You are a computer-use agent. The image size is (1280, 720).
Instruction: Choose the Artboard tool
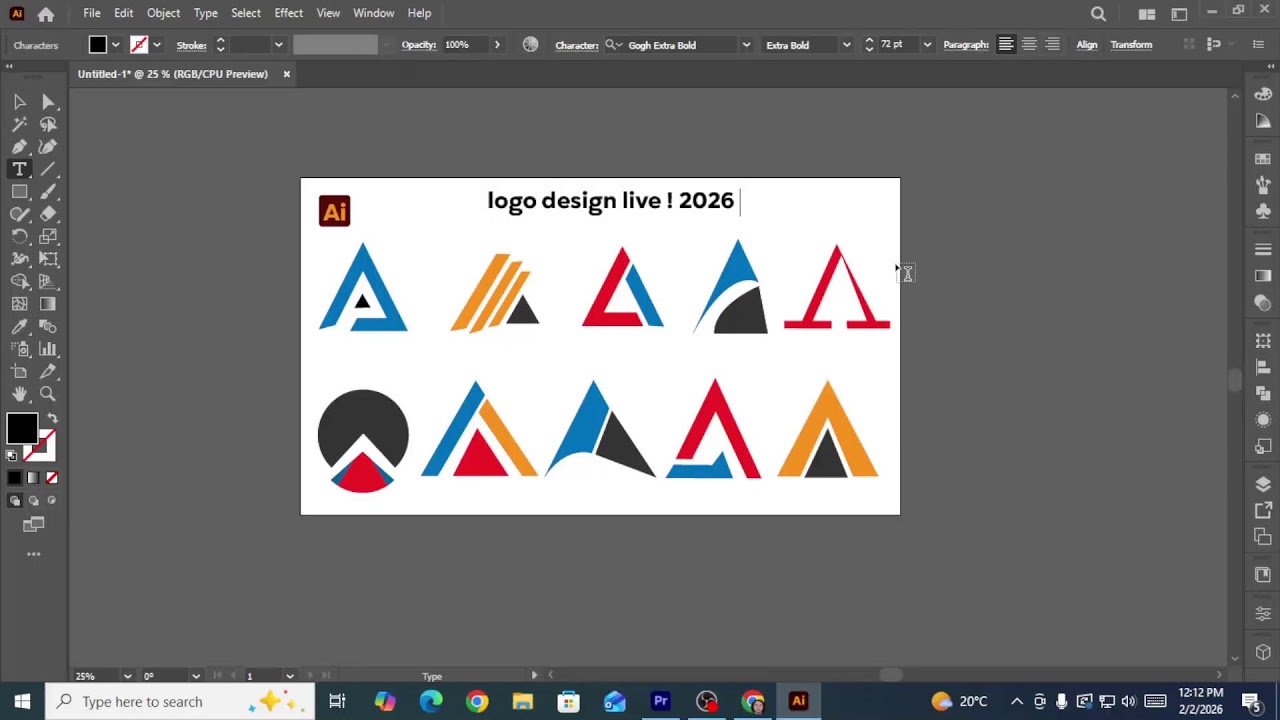click(19, 372)
